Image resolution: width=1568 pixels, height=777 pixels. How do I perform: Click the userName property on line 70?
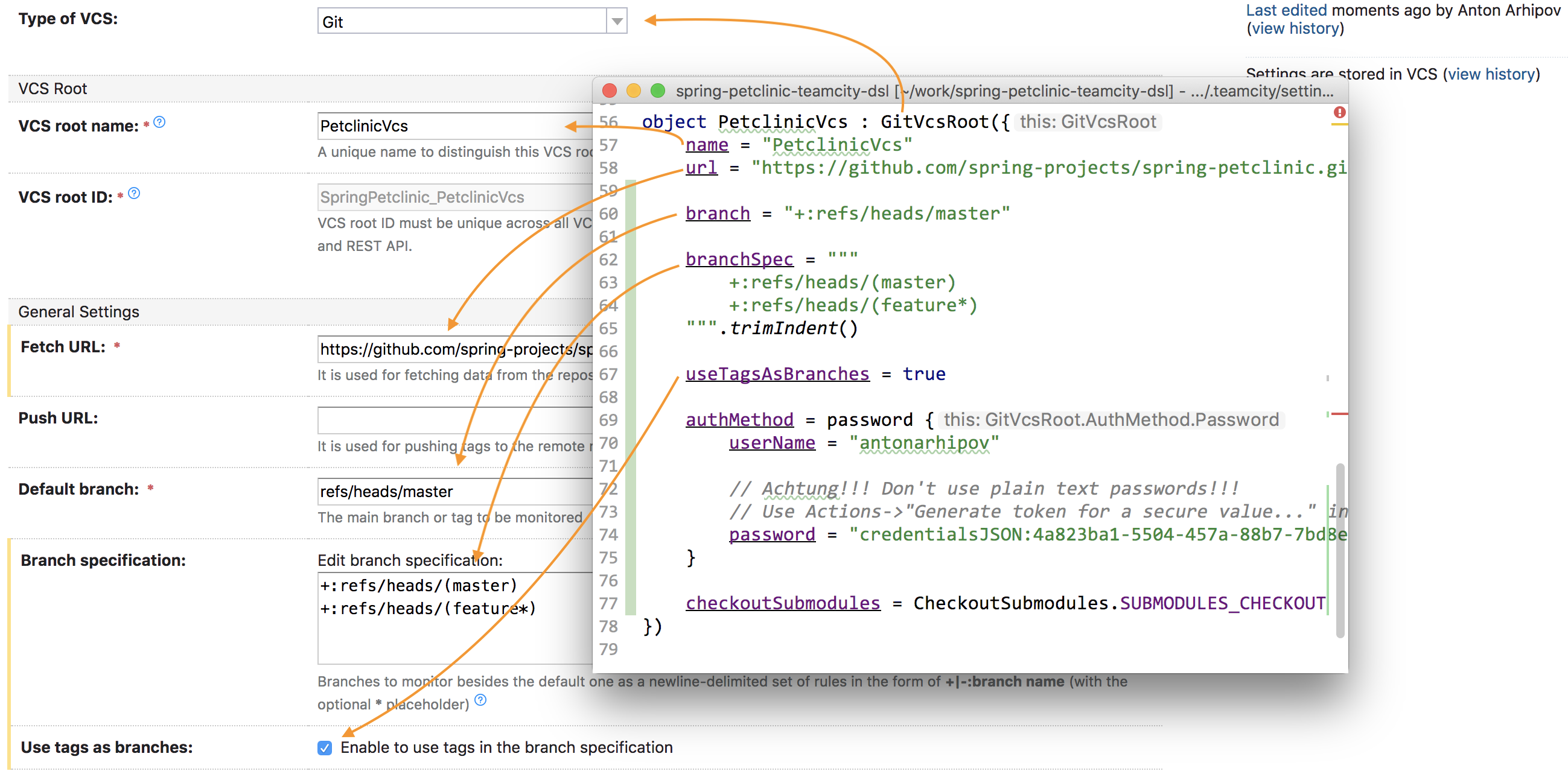point(772,442)
